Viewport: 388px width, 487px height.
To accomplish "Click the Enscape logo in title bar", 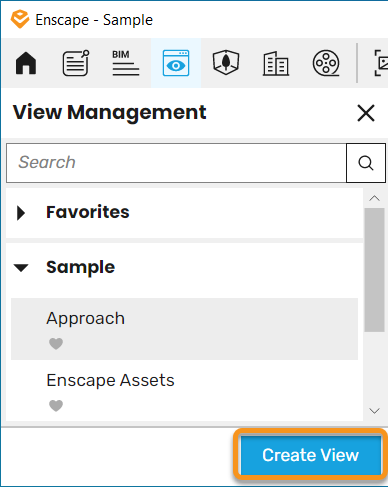I will [20, 20].
